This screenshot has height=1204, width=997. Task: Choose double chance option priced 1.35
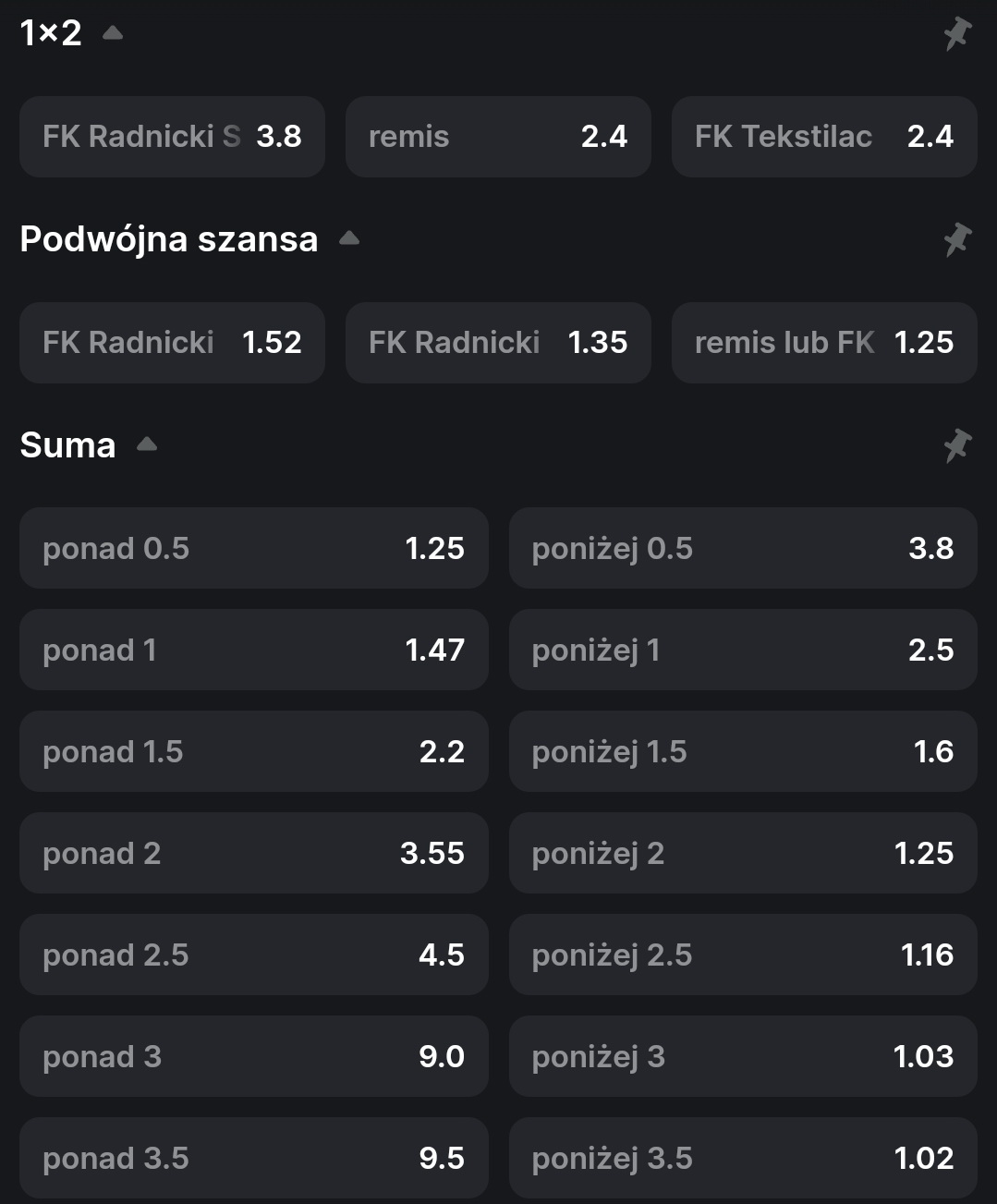(x=498, y=343)
